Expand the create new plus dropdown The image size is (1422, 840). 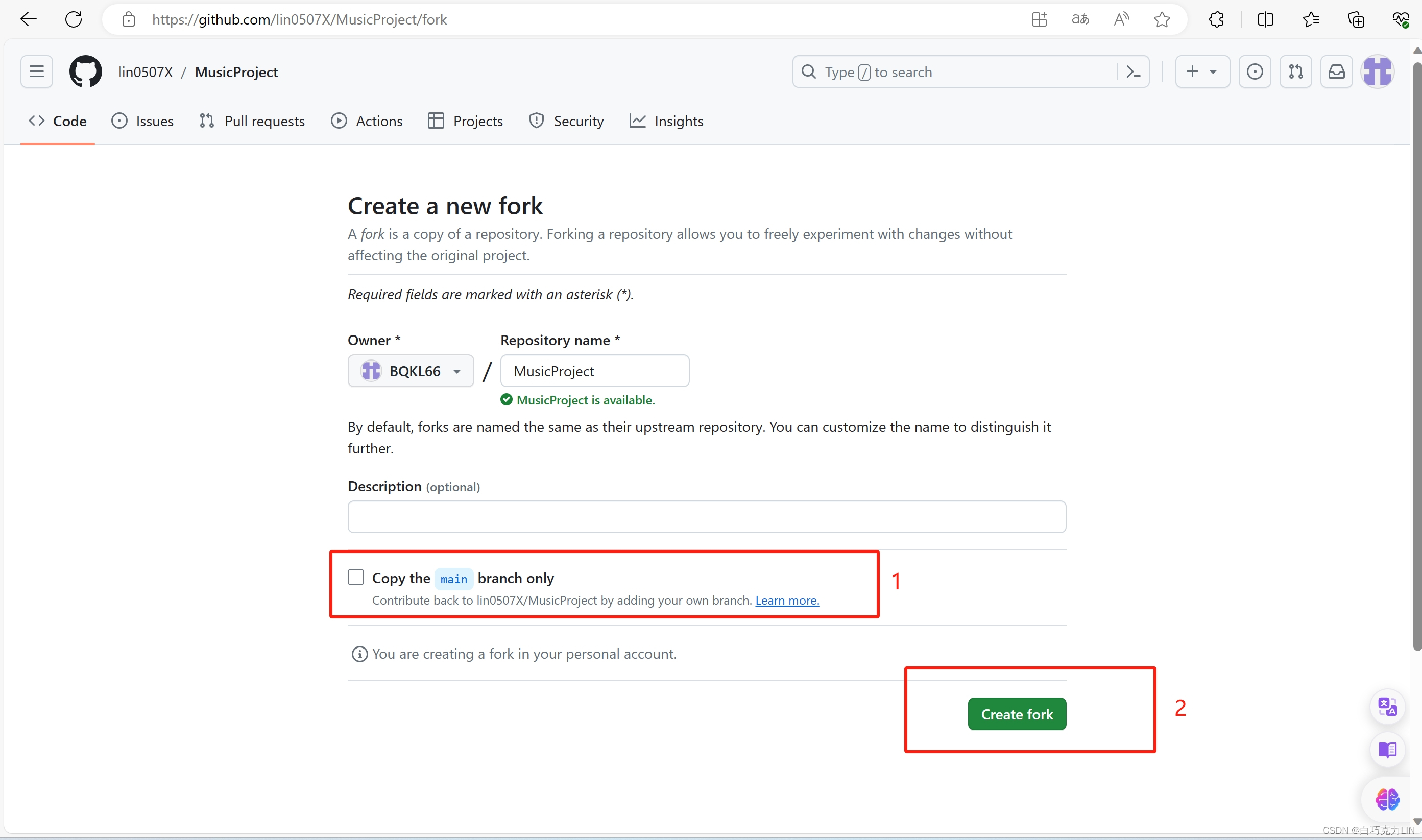pos(1202,71)
